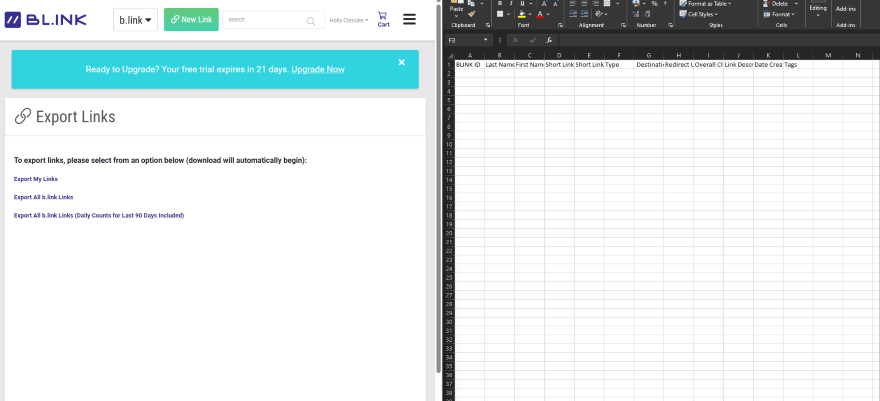Open the b.link domain dropdown
Viewport: 880px width, 401px height.
tap(135, 20)
